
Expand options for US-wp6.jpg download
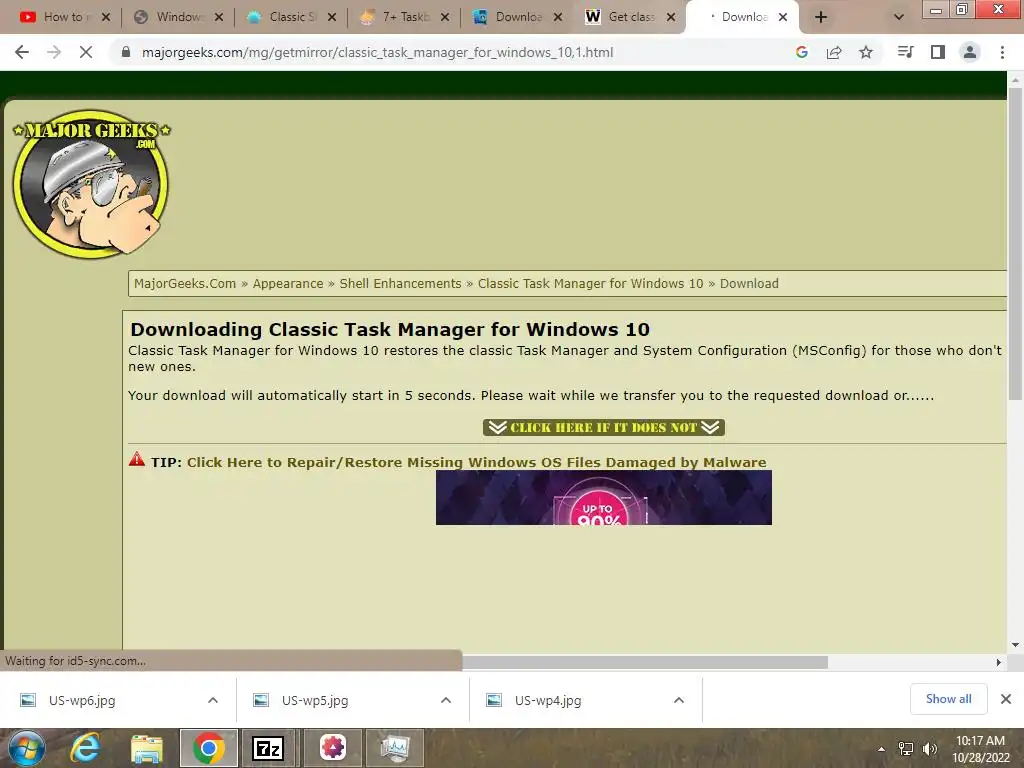coord(213,700)
